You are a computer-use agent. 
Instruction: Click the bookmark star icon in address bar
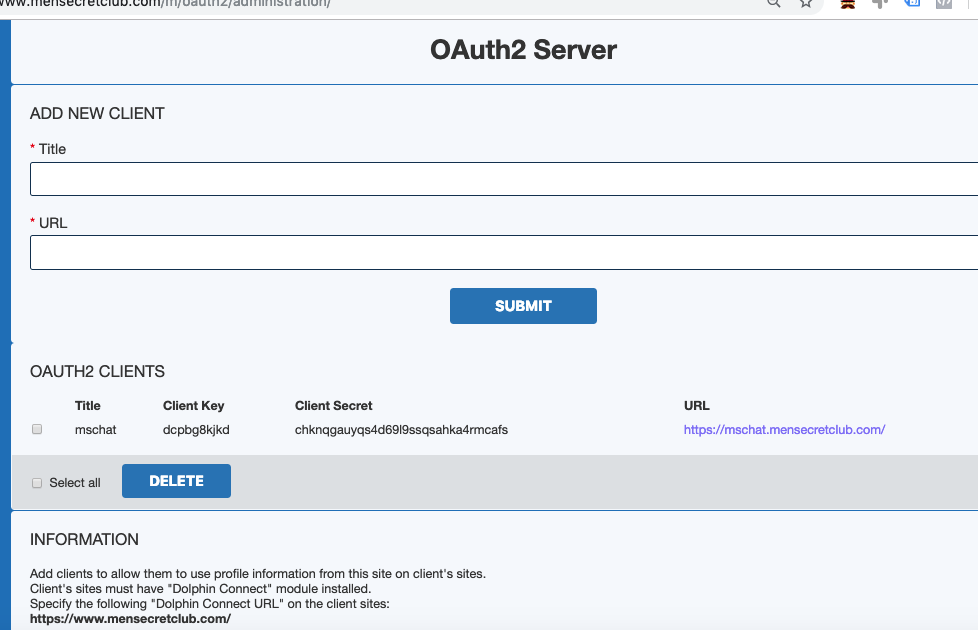point(806,3)
